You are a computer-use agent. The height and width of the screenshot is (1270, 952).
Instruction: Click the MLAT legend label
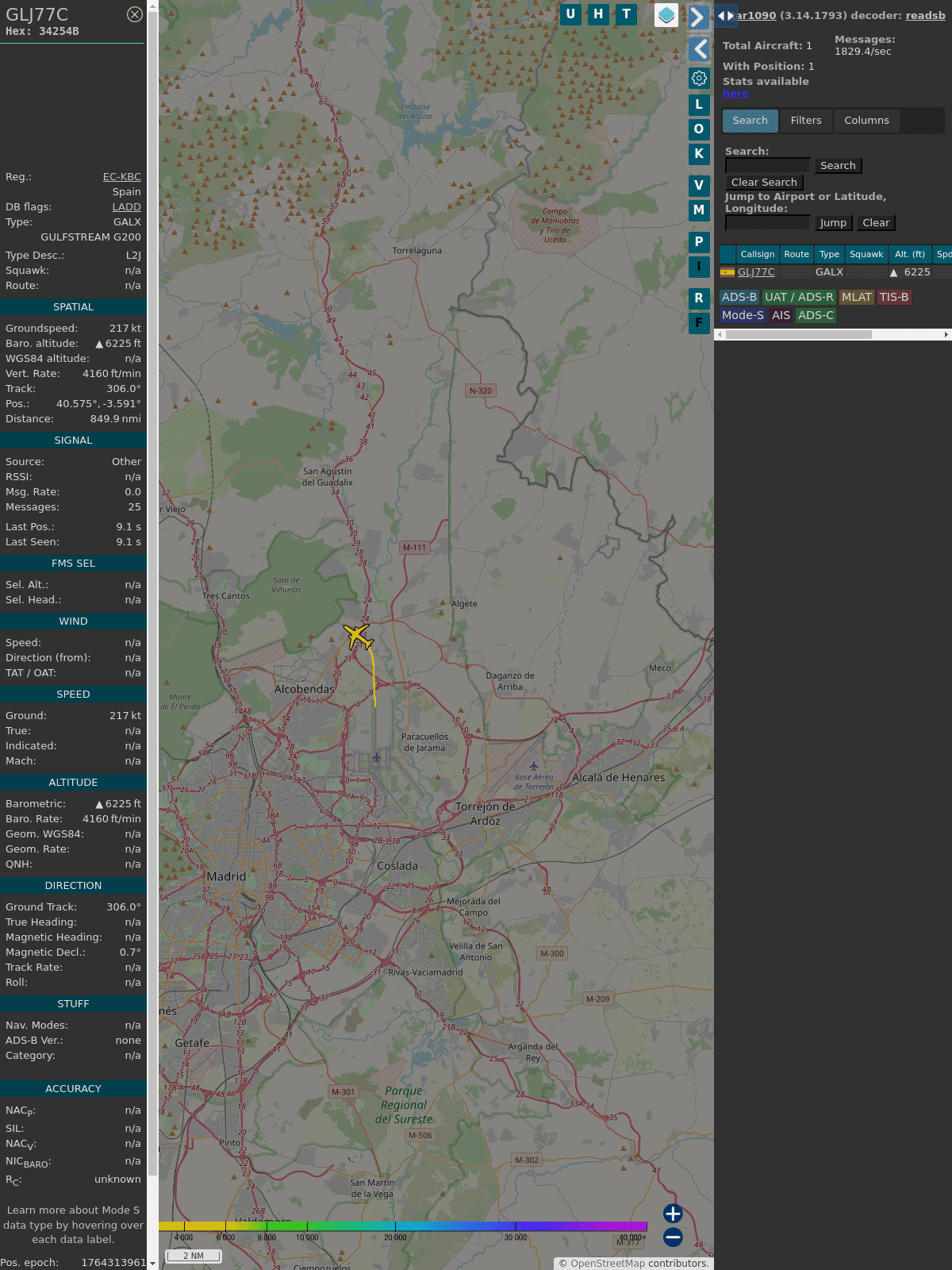[857, 298]
